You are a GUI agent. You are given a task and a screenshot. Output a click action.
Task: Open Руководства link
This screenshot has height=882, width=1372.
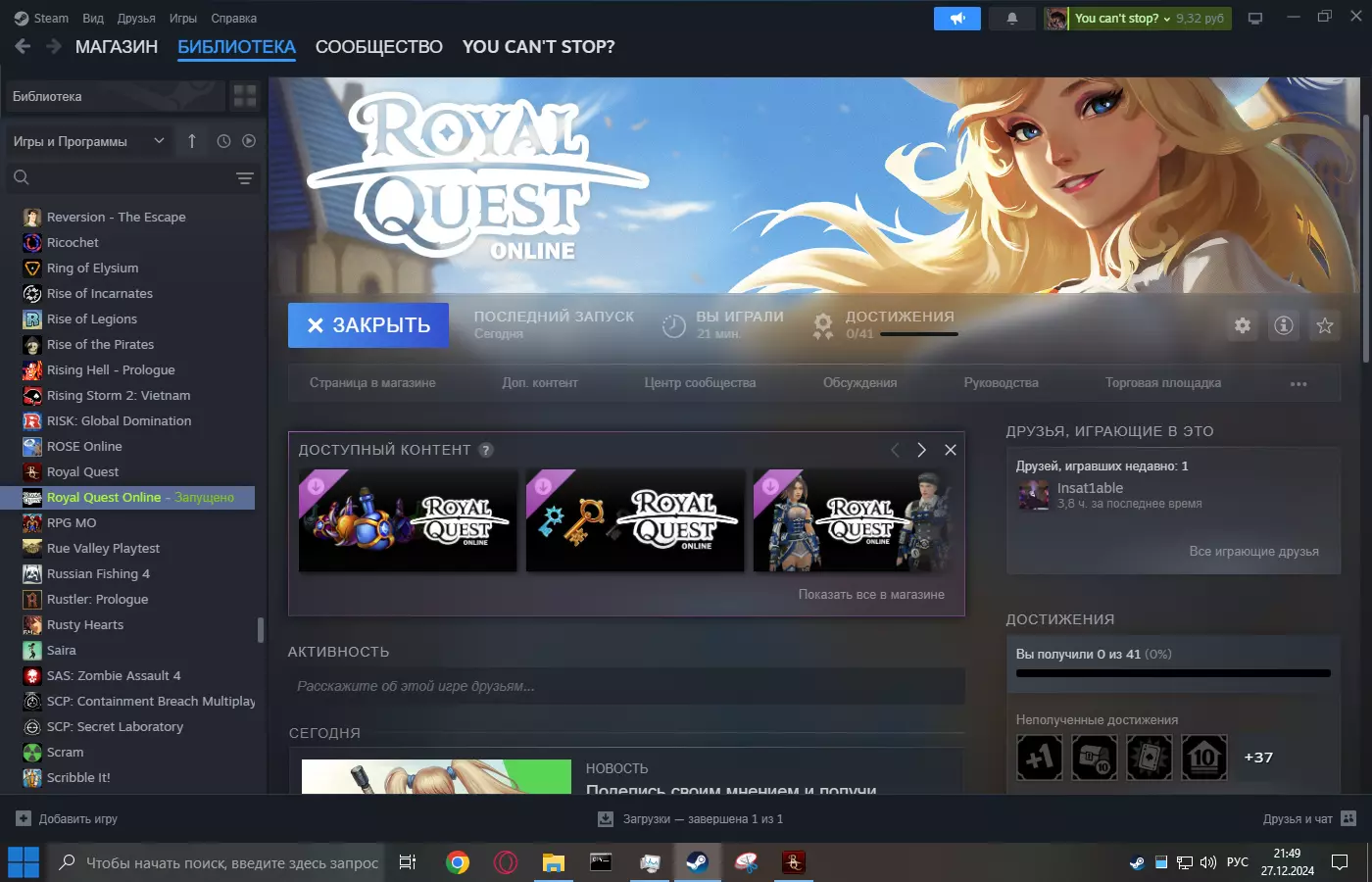coord(1001,383)
